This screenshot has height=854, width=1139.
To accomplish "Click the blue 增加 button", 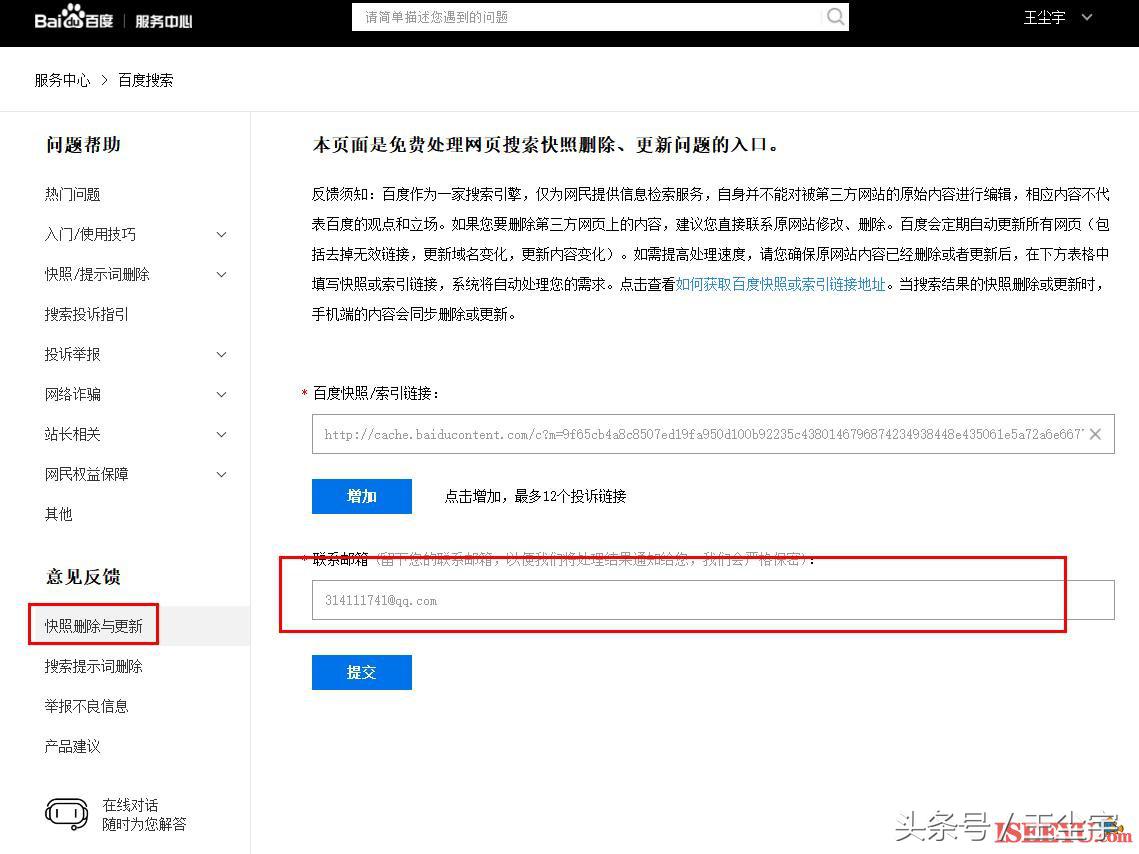I will click(x=362, y=496).
